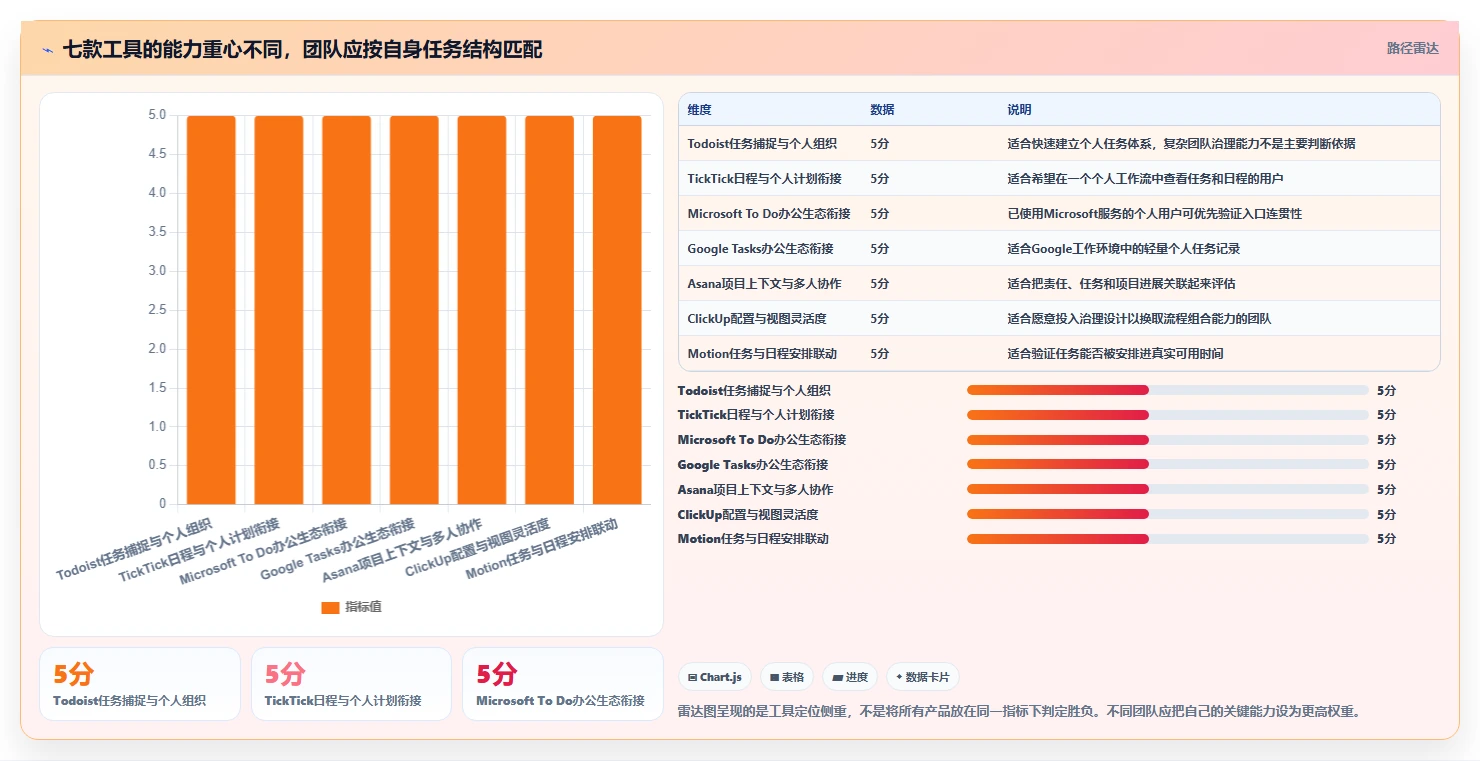Click the TickTick bar in the bar chart

[279, 310]
